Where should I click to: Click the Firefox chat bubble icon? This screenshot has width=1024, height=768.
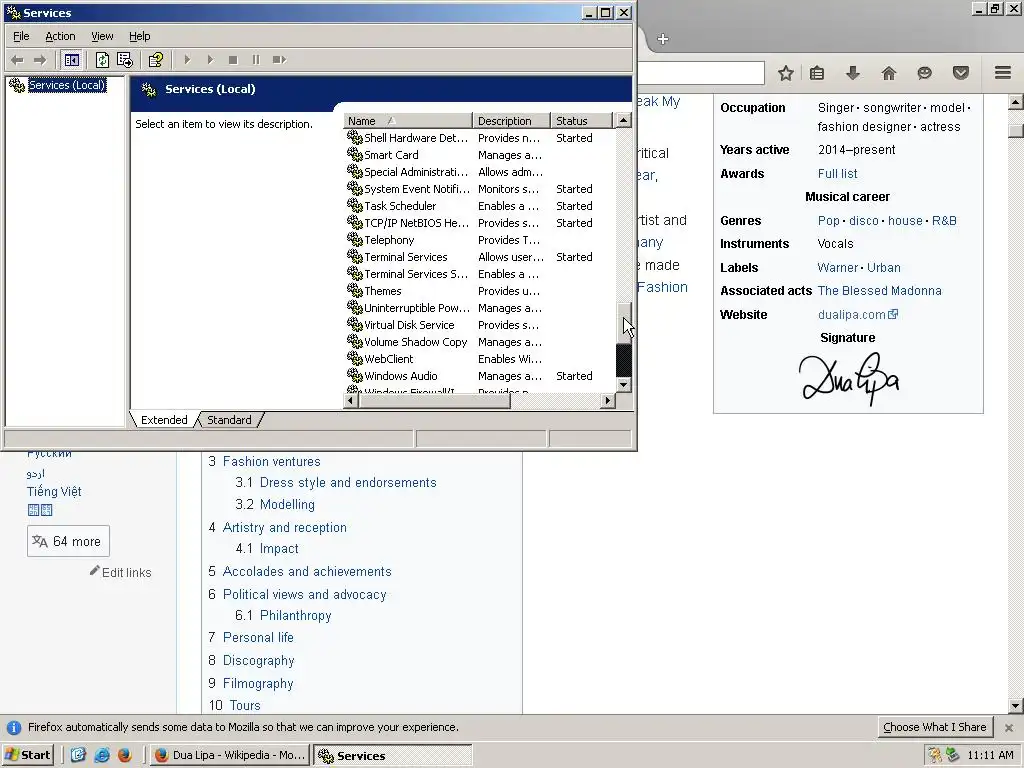(x=924, y=73)
